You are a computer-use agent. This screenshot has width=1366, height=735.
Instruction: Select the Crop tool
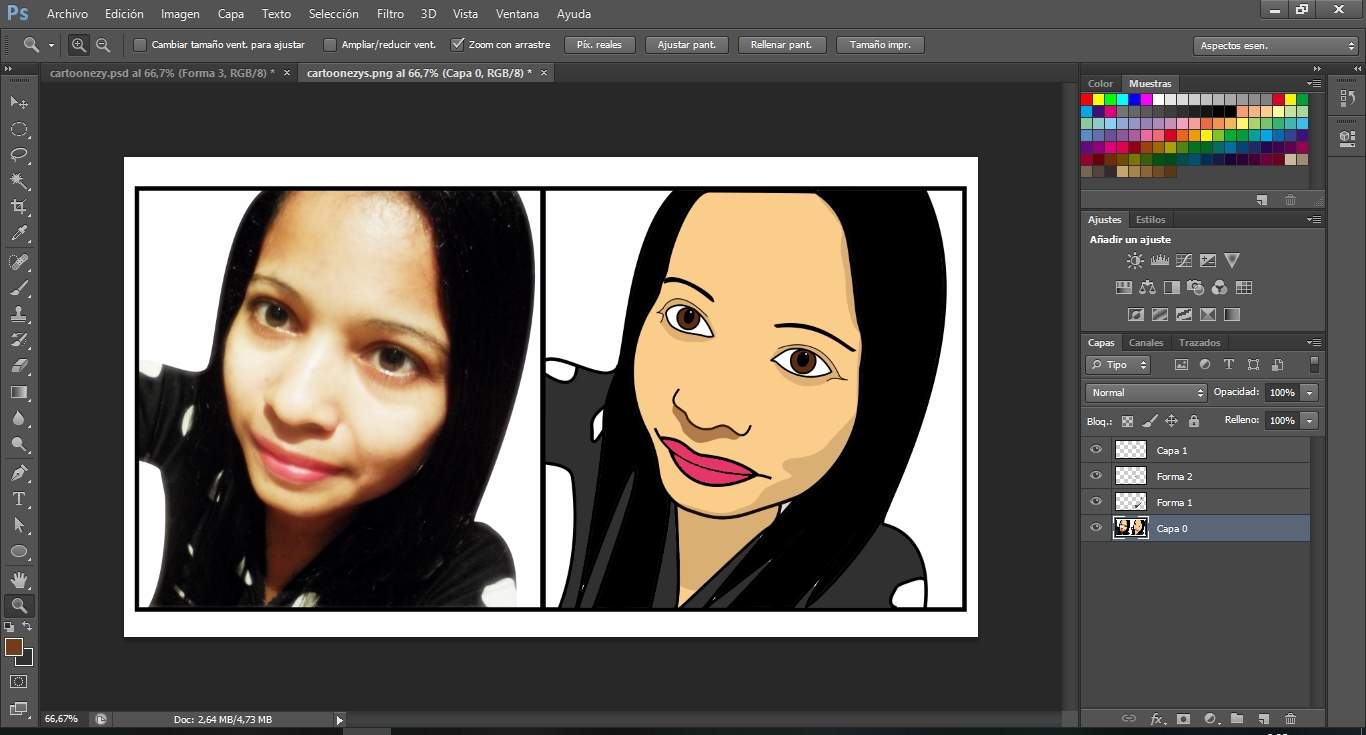[19, 207]
